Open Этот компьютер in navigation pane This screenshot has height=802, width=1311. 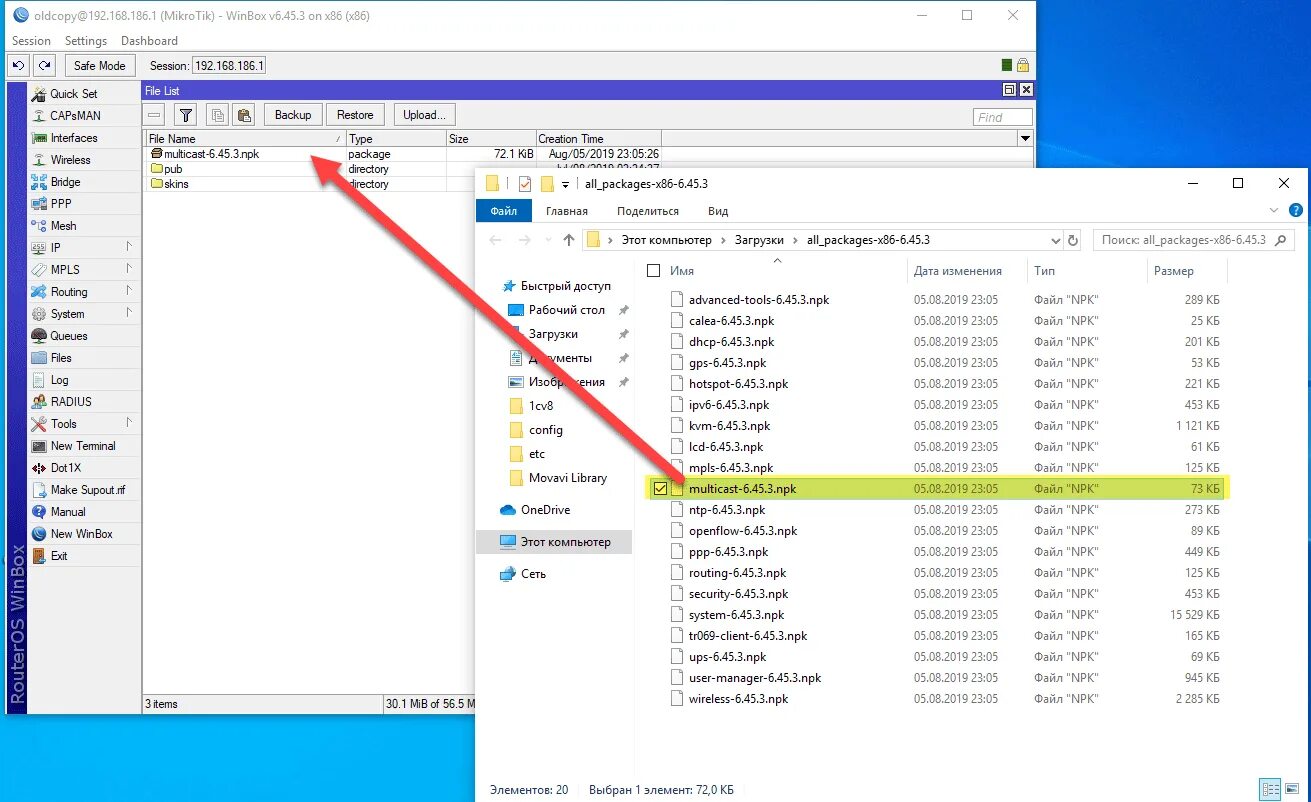[x=555, y=542]
